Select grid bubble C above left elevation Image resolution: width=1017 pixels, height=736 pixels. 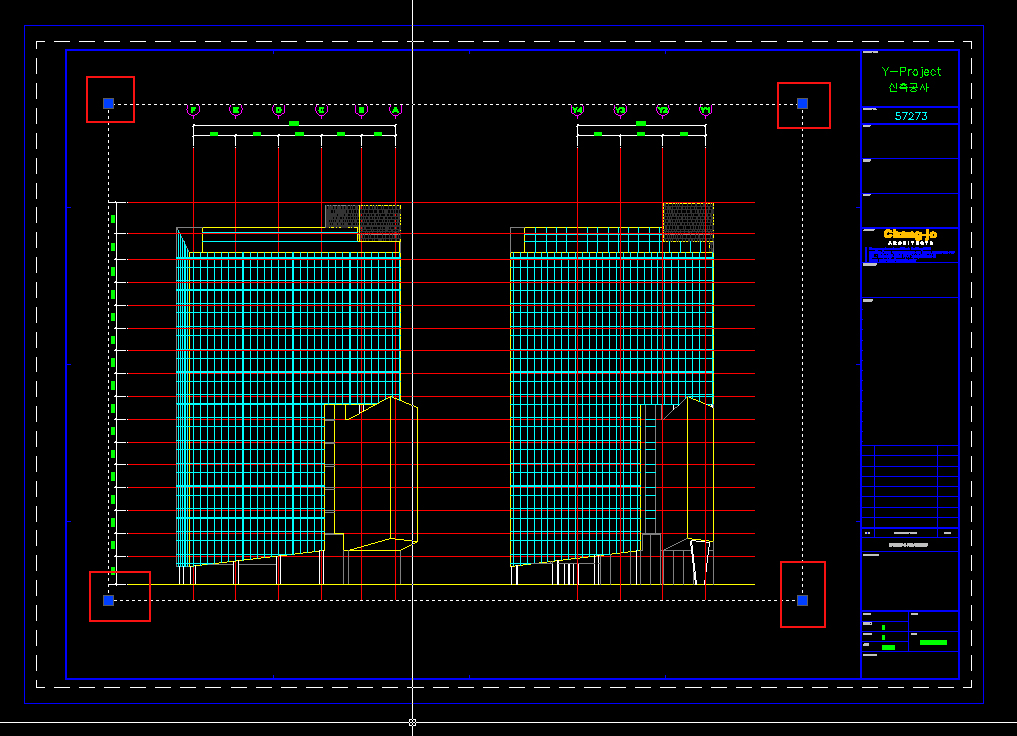tap(321, 110)
